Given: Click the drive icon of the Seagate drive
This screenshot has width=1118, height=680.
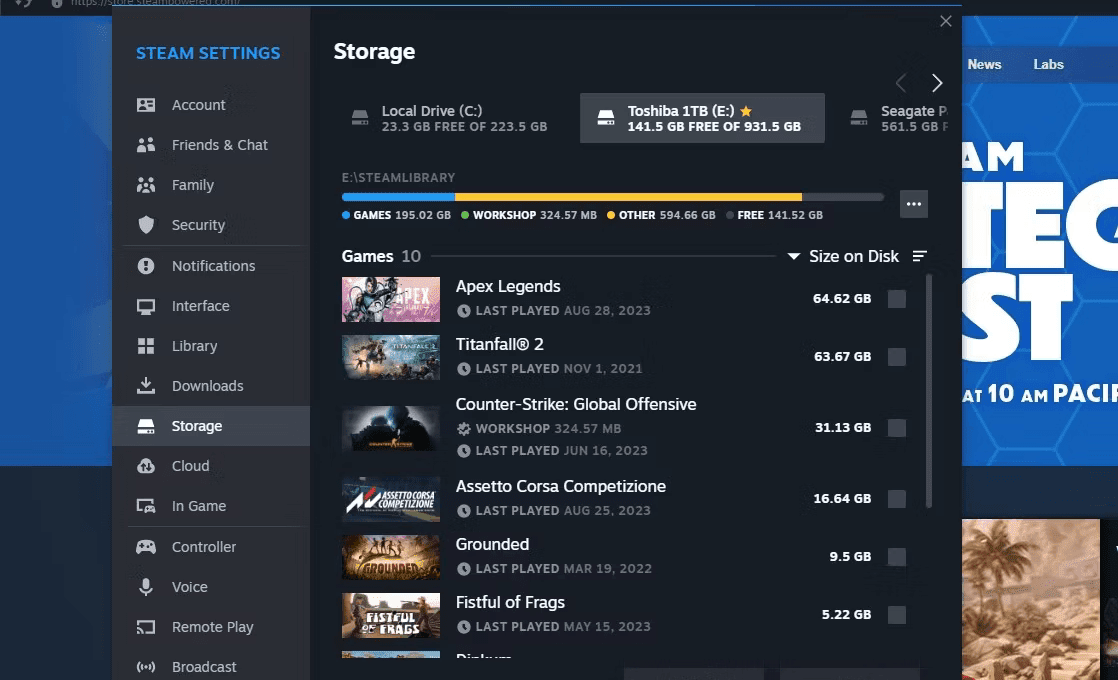Looking at the screenshot, I should [x=859, y=118].
